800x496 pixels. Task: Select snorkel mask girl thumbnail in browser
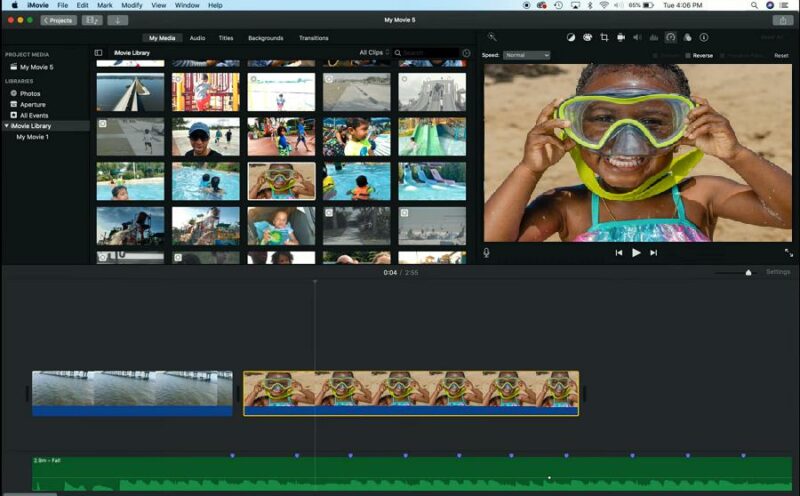(281, 181)
